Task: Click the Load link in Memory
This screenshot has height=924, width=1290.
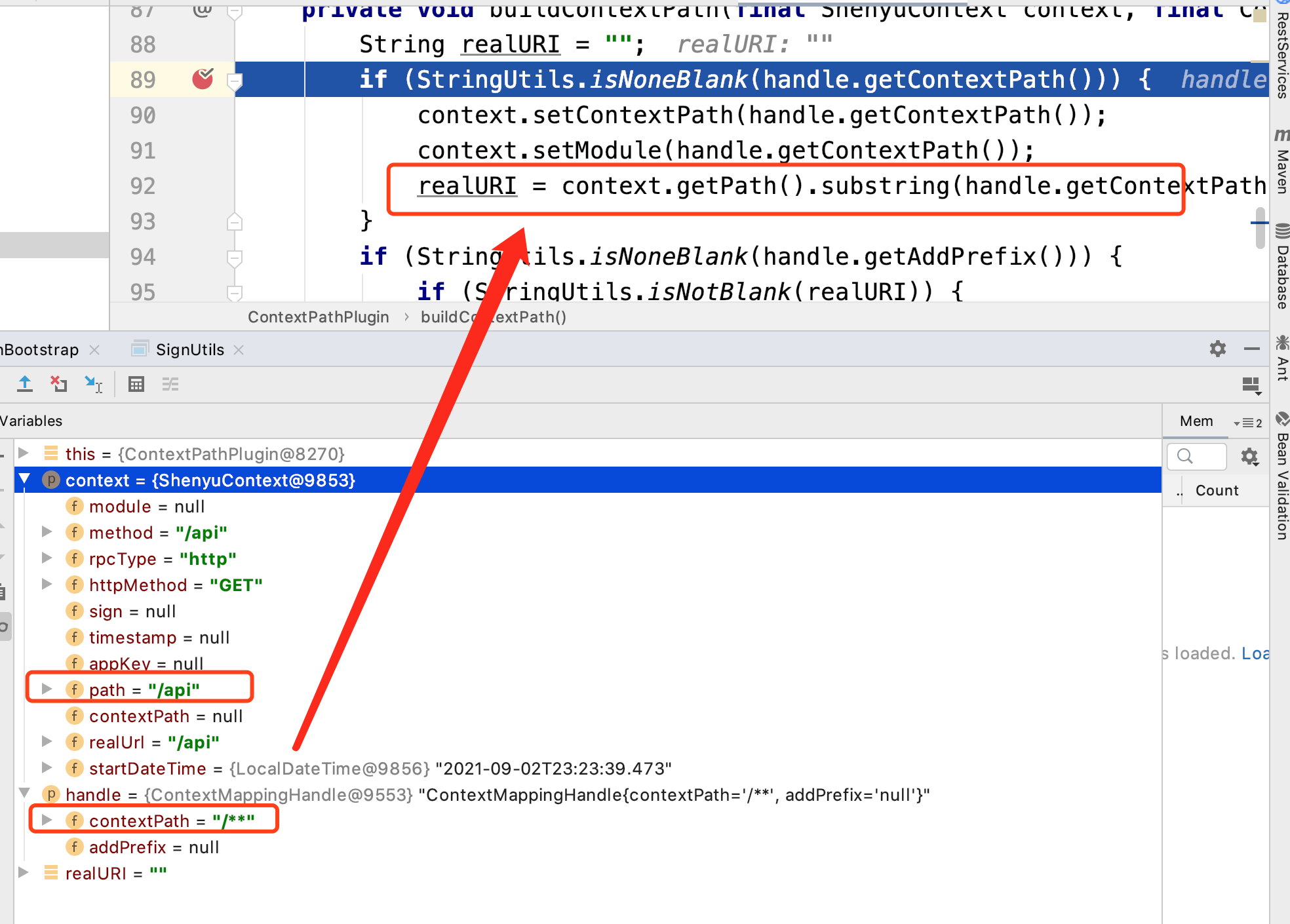Action: pos(1255,653)
